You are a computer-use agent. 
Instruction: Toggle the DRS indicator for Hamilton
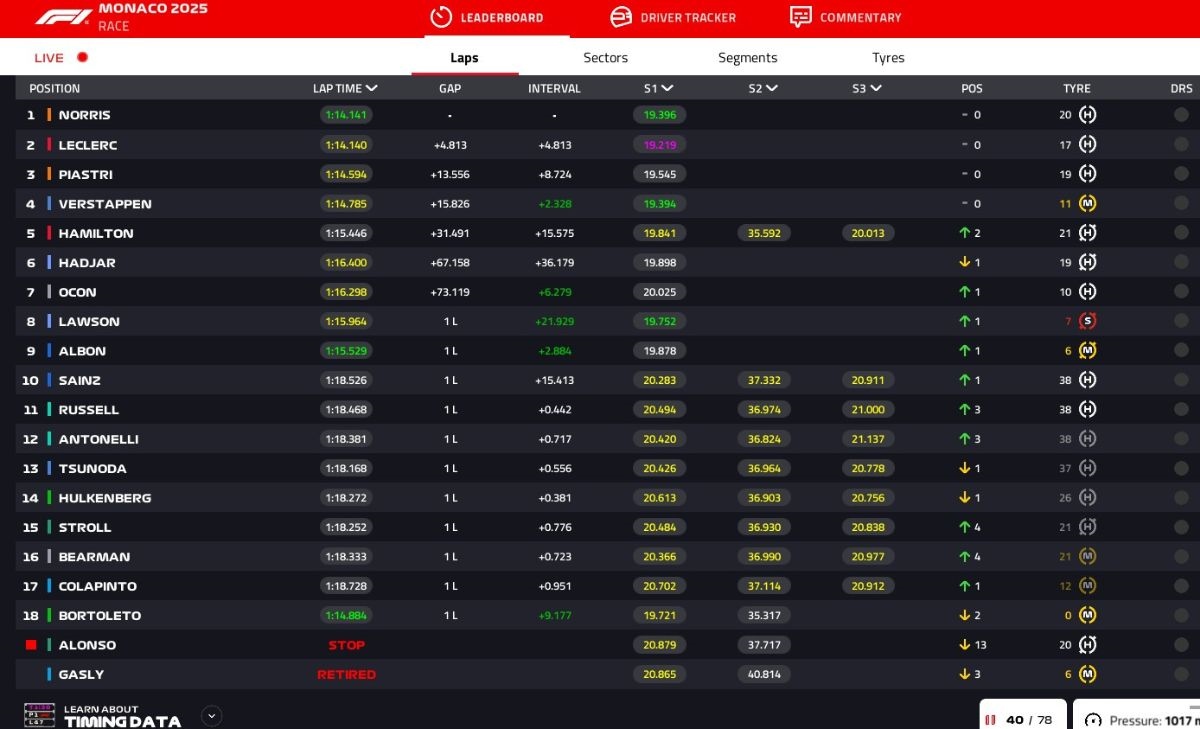click(1181, 233)
